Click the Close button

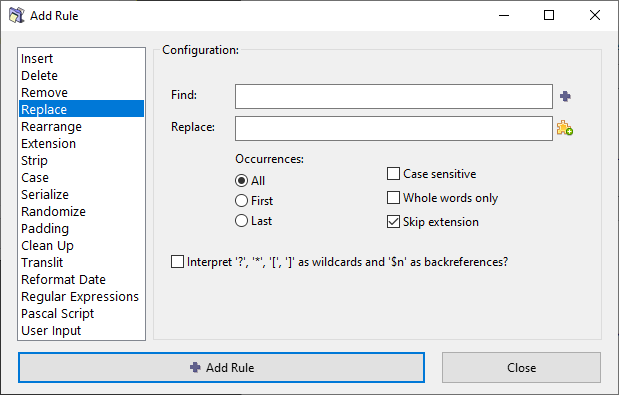521,367
